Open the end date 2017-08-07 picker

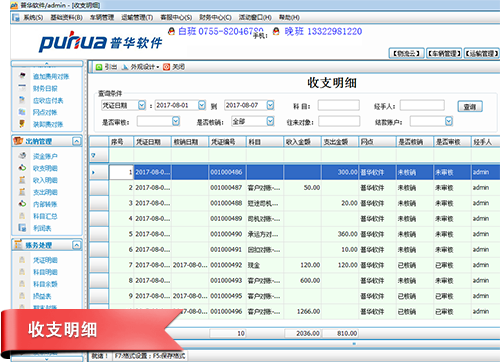(x=270, y=105)
